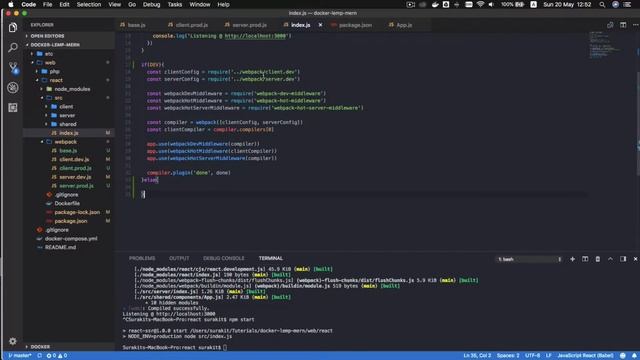Click master branch in status bar
Screen dimensions: 640x360
[20, 356]
